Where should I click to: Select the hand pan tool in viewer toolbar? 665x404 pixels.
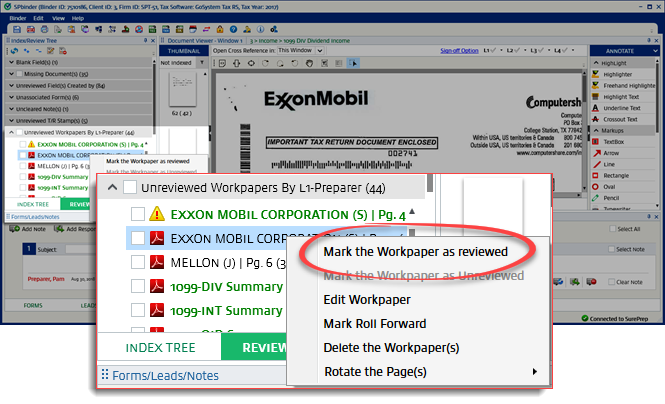310,63
